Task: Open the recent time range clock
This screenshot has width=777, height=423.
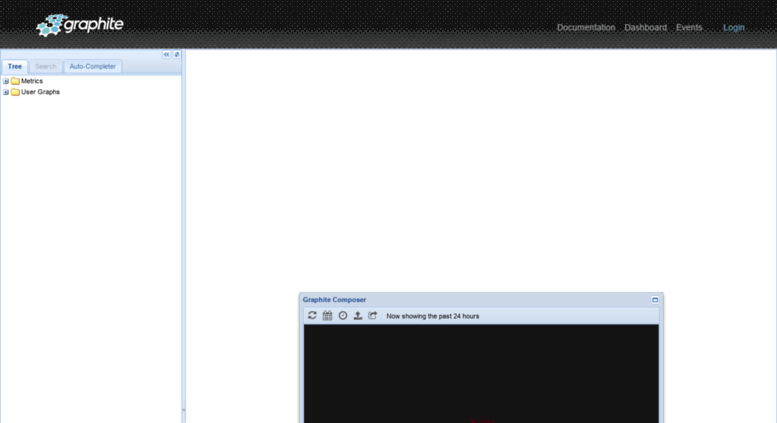Action: coord(343,316)
